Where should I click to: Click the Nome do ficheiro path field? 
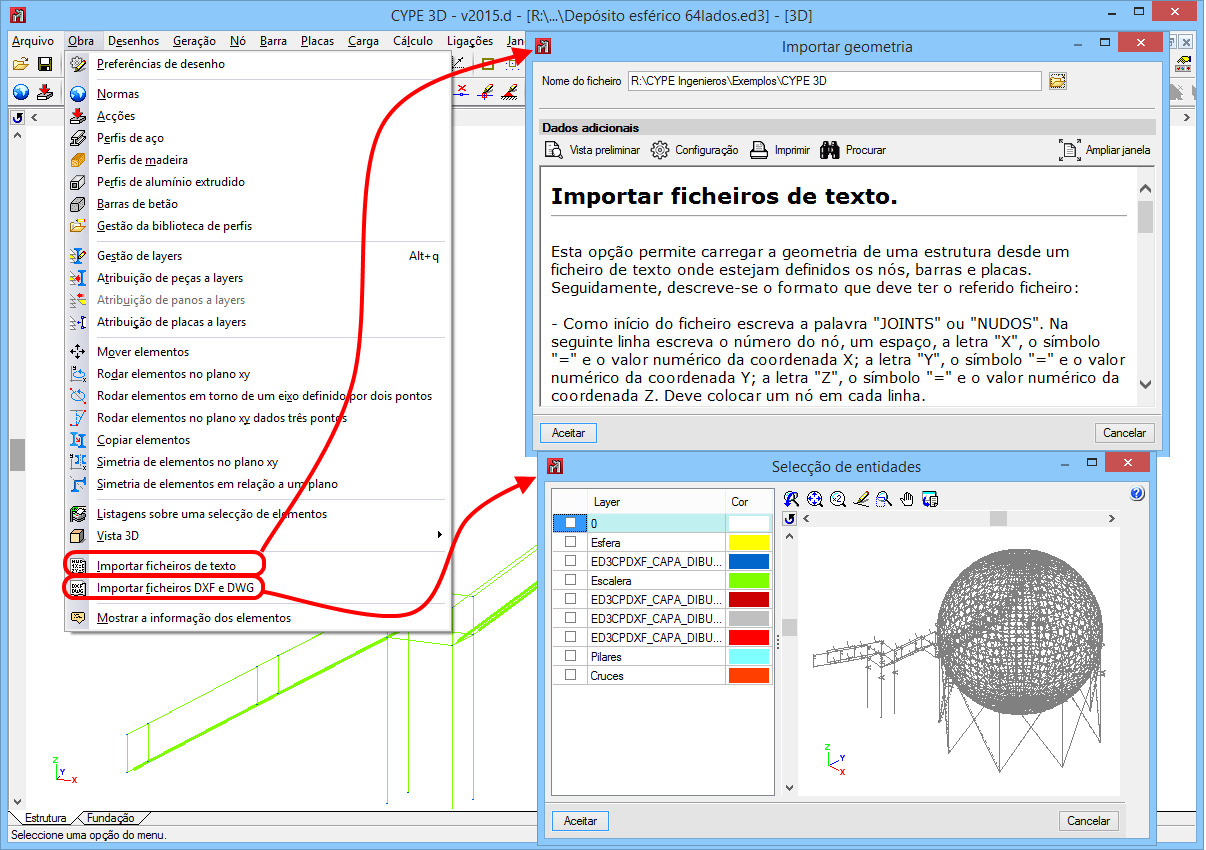coord(834,81)
